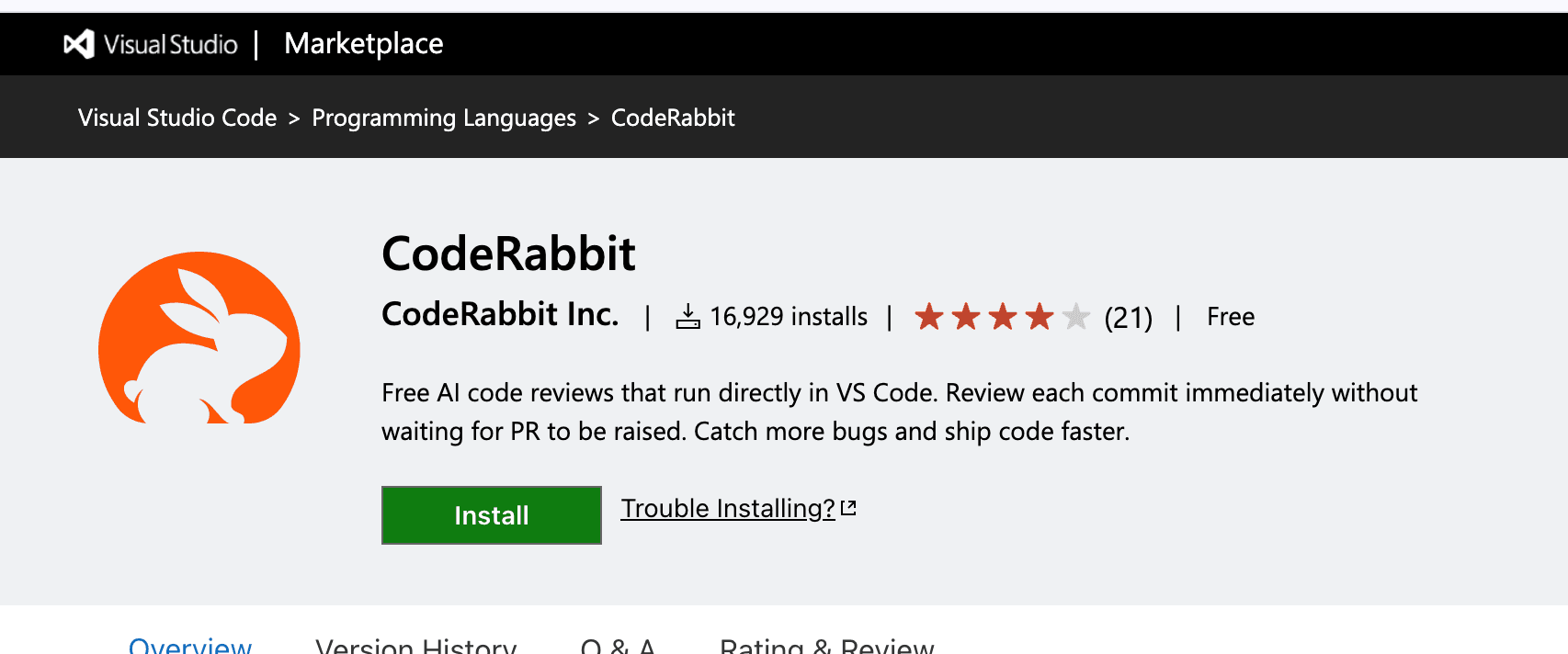The width and height of the screenshot is (1568, 654).
Task: Click the first rating star
Action: (x=929, y=317)
